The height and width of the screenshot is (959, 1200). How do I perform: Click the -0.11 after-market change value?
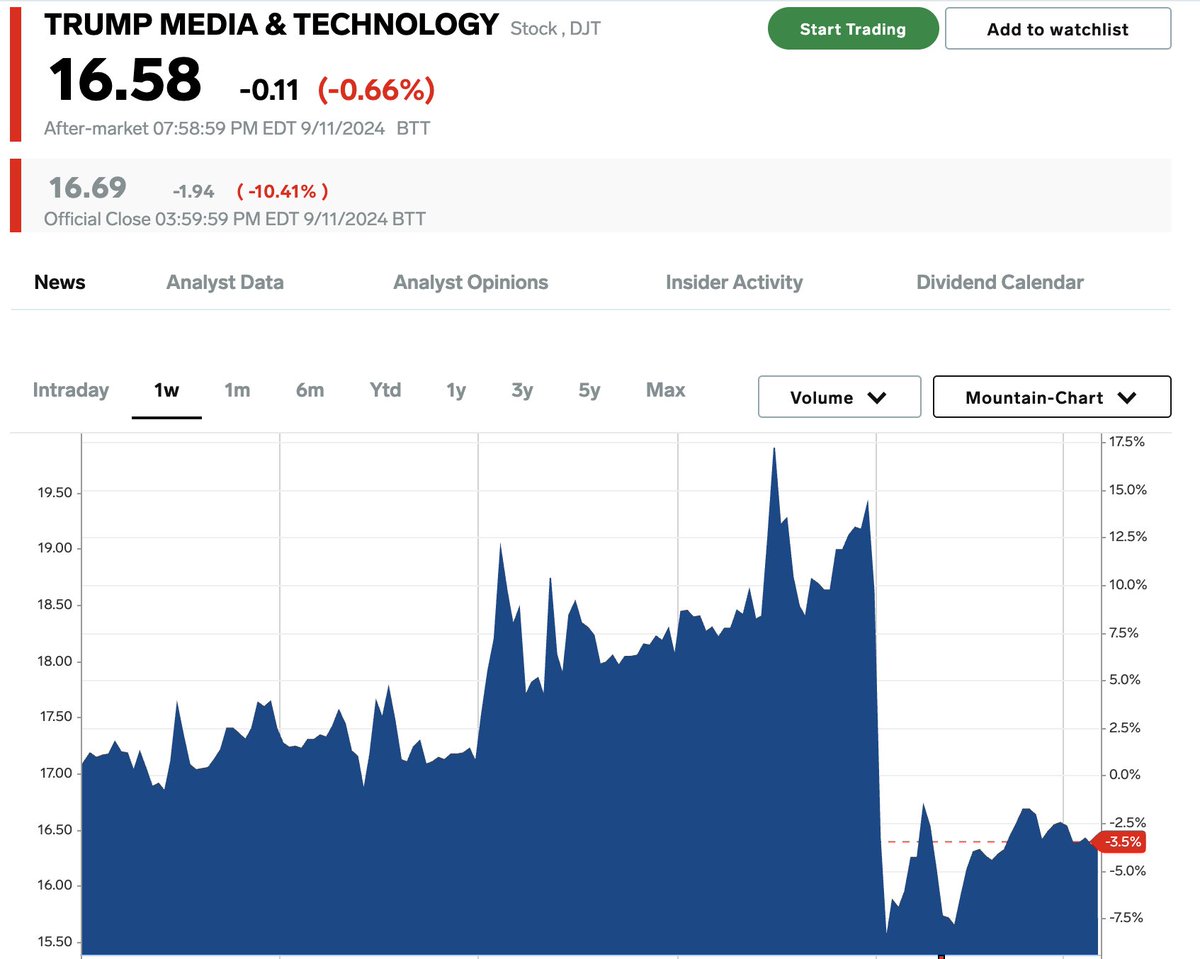[269, 90]
